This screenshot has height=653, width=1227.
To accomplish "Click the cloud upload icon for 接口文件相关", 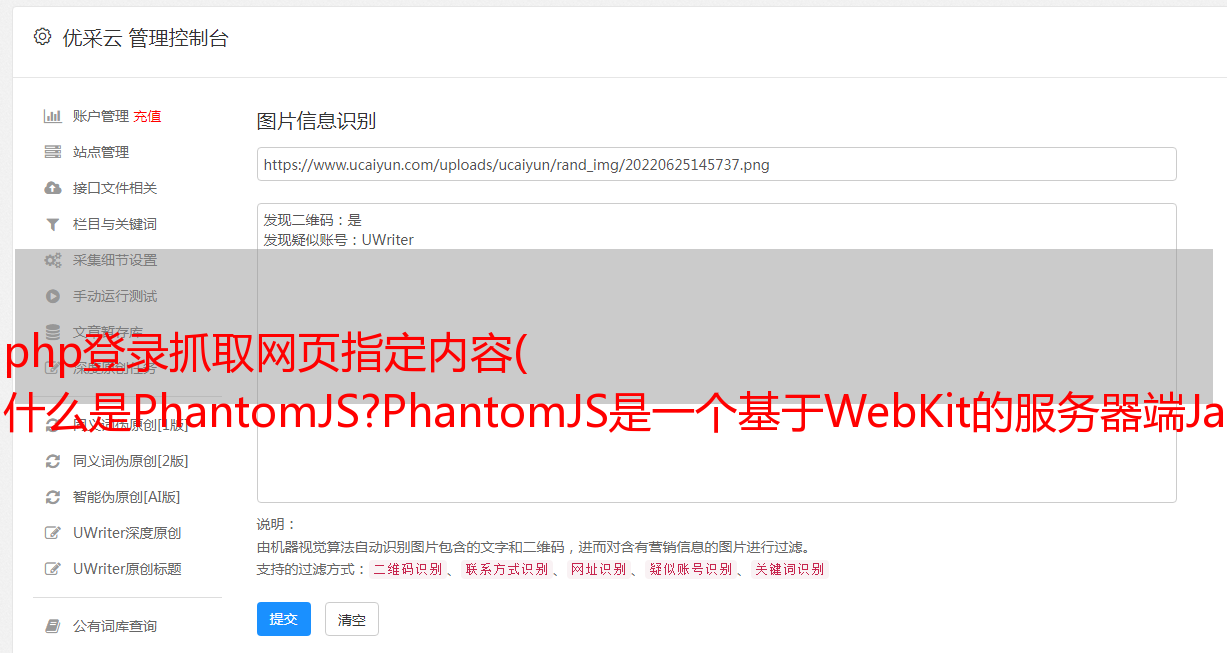I will [53, 188].
